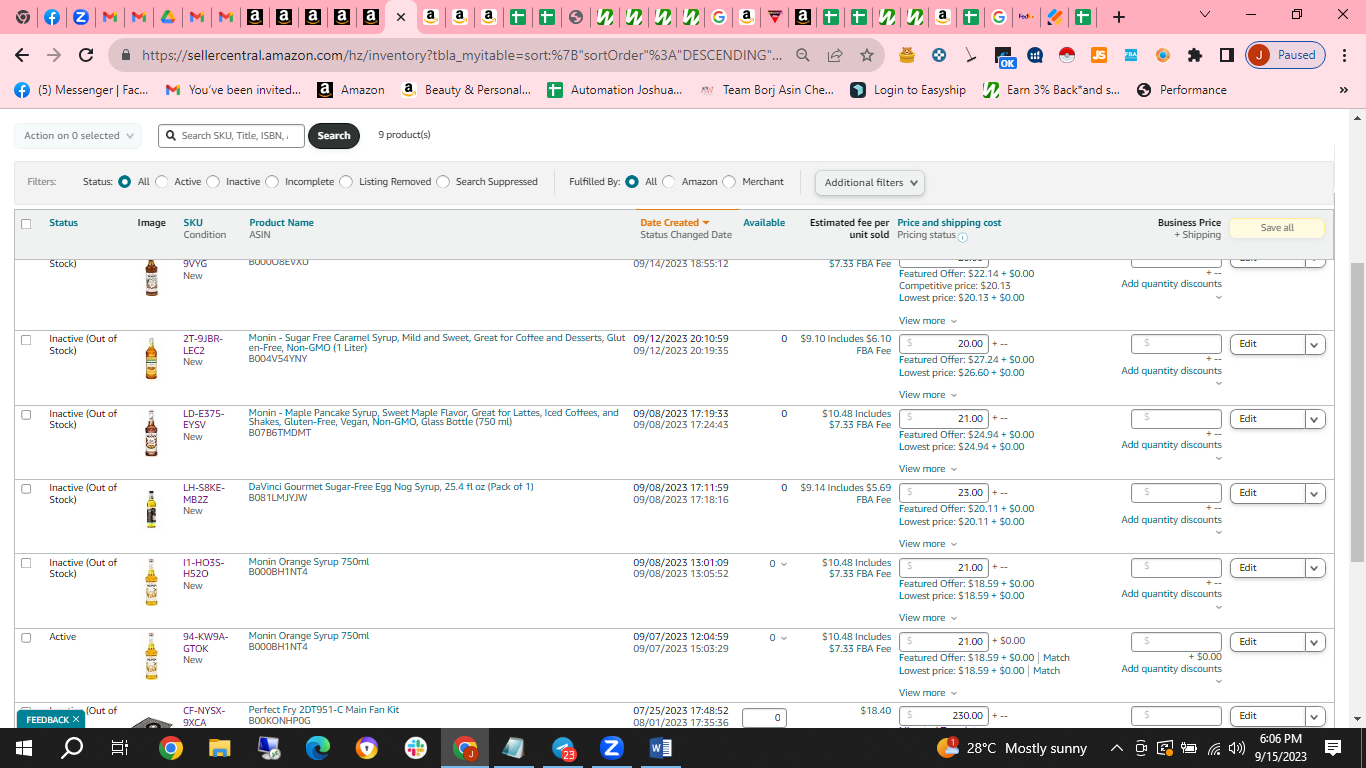Screen dimensions: 1366x768
Task: Check the DaVinci Egg Nog Syrup row
Action: click(x=26, y=489)
